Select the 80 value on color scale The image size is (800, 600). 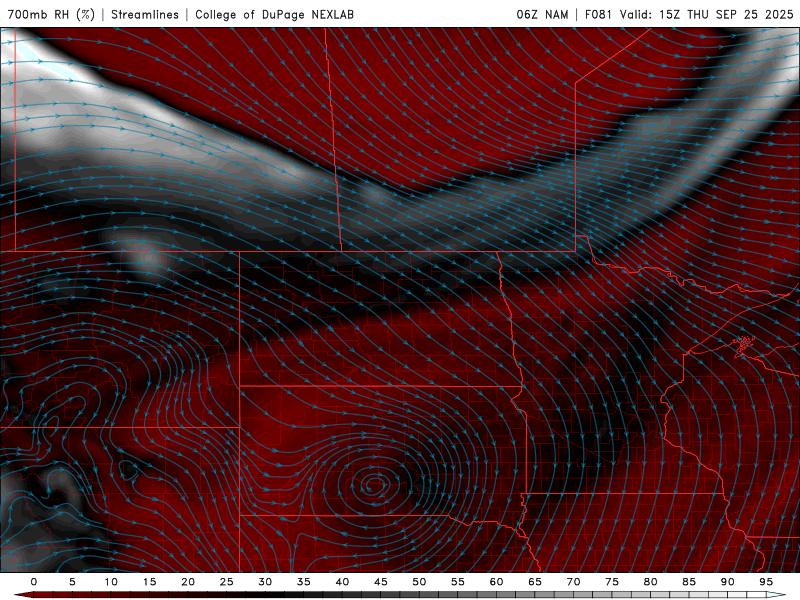tap(650, 582)
